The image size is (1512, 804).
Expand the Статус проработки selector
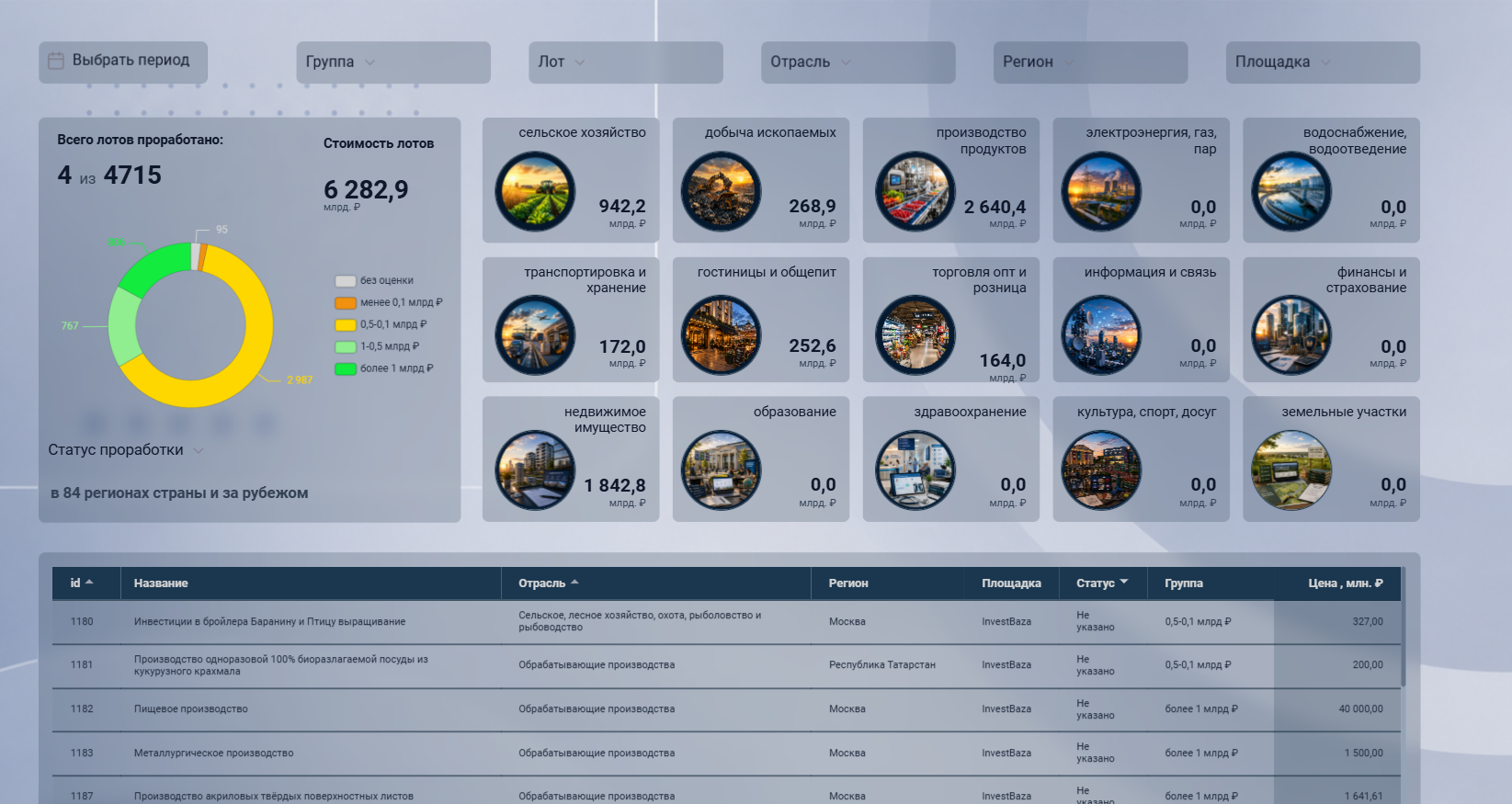coord(126,450)
